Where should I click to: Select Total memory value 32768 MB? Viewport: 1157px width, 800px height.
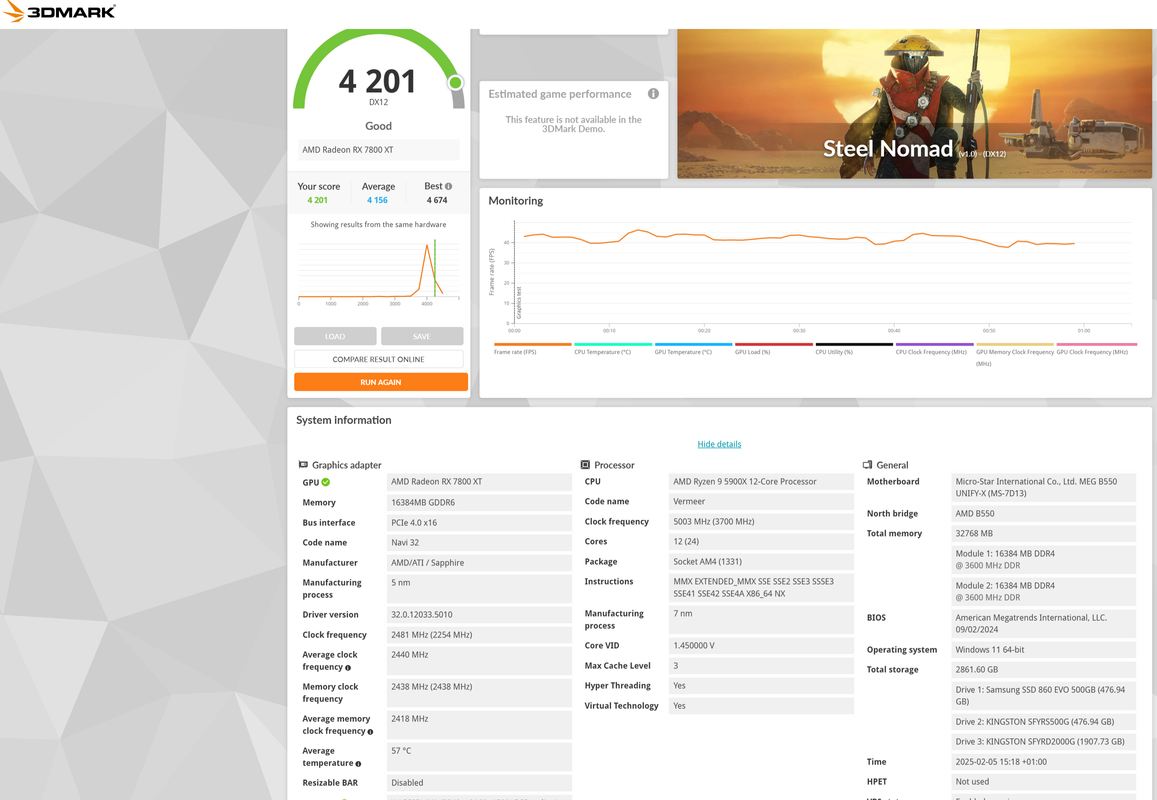click(1043, 534)
